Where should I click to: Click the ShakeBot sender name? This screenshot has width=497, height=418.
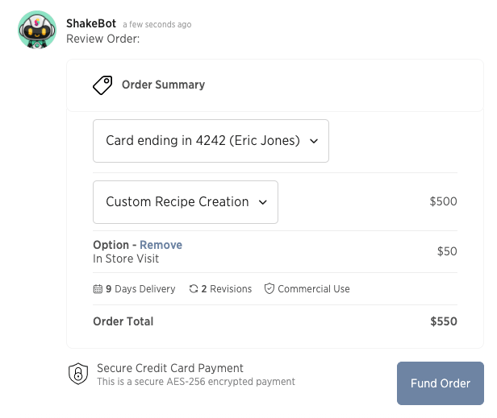(91, 24)
